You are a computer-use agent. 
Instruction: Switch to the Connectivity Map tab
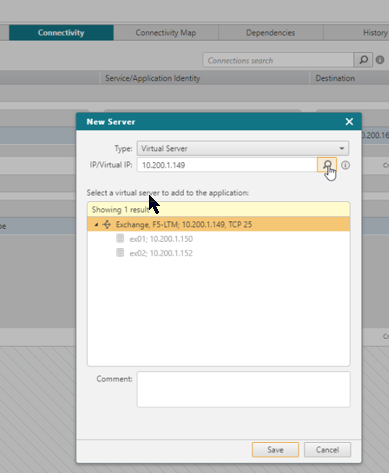click(x=166, y=33)
